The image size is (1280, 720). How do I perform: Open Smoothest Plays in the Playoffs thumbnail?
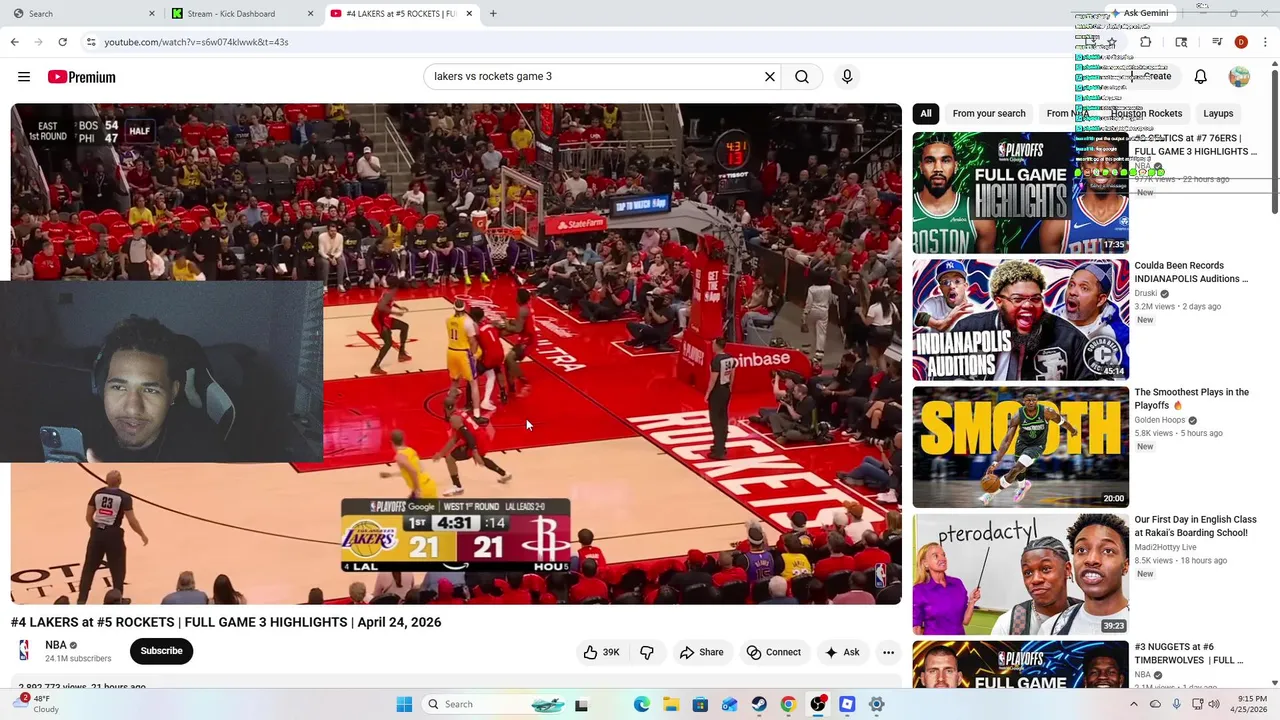click(1020, 447)
